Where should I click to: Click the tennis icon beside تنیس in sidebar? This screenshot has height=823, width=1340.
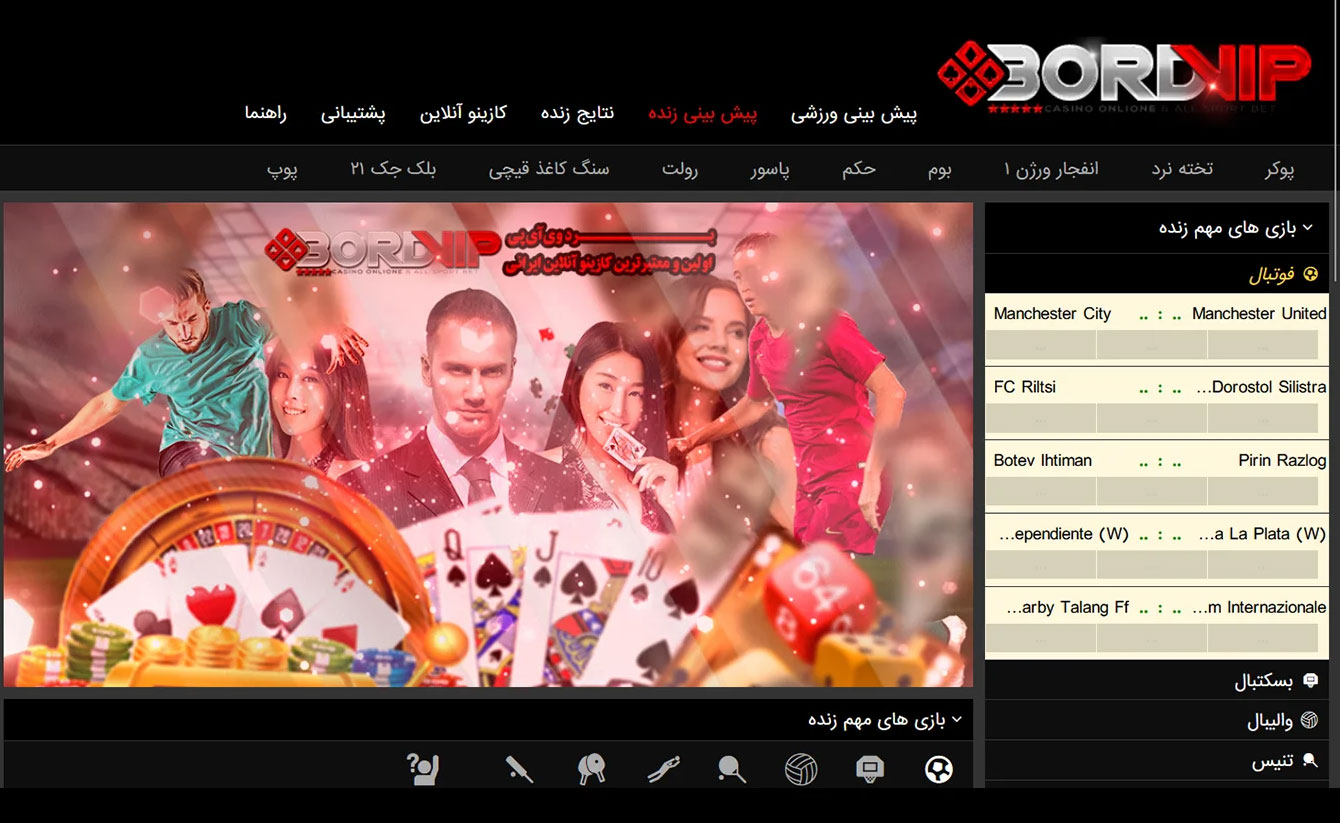point(1310,761)
